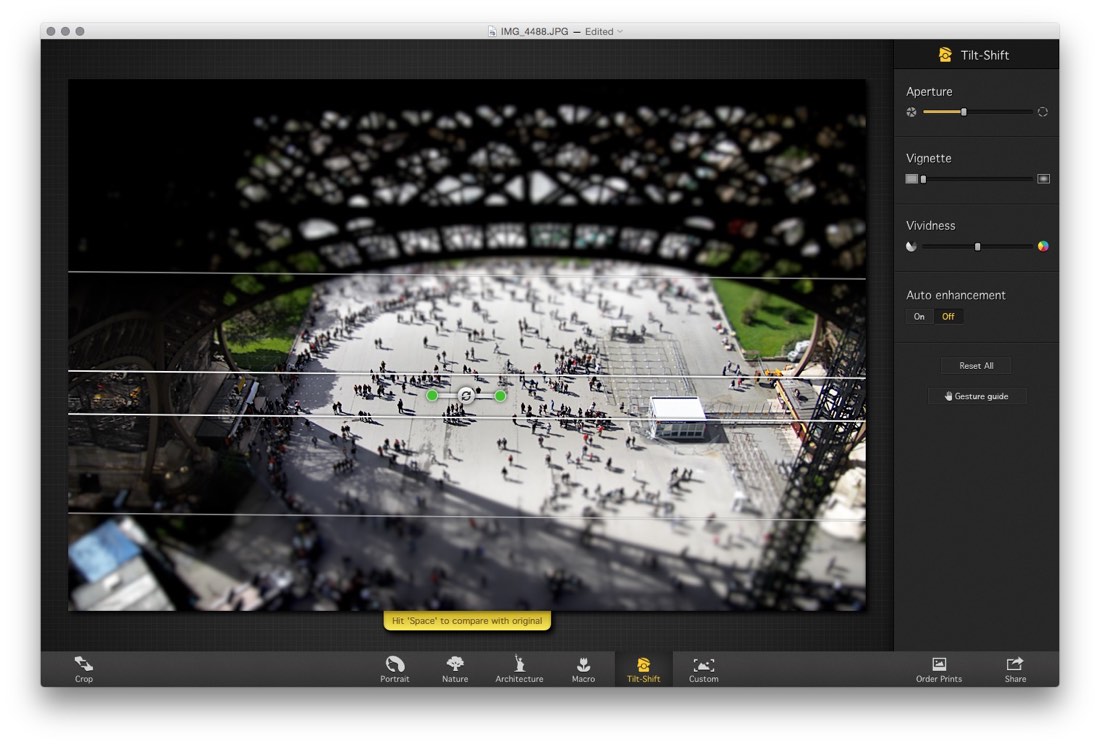Click the Aperture slider handle
The height and width of the screenshot is (745, 1100).
coord(964,112)
